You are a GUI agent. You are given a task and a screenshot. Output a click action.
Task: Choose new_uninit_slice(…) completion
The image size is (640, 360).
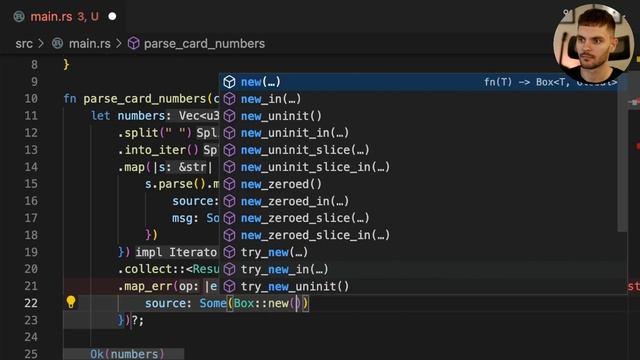420,150
